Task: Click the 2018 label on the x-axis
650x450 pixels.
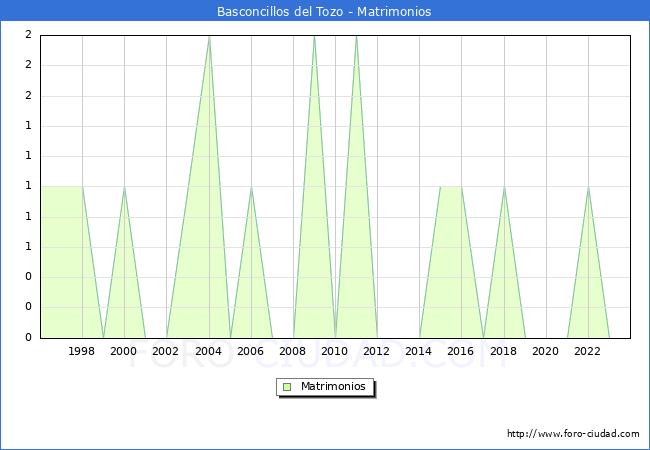Action: [503, 351]
